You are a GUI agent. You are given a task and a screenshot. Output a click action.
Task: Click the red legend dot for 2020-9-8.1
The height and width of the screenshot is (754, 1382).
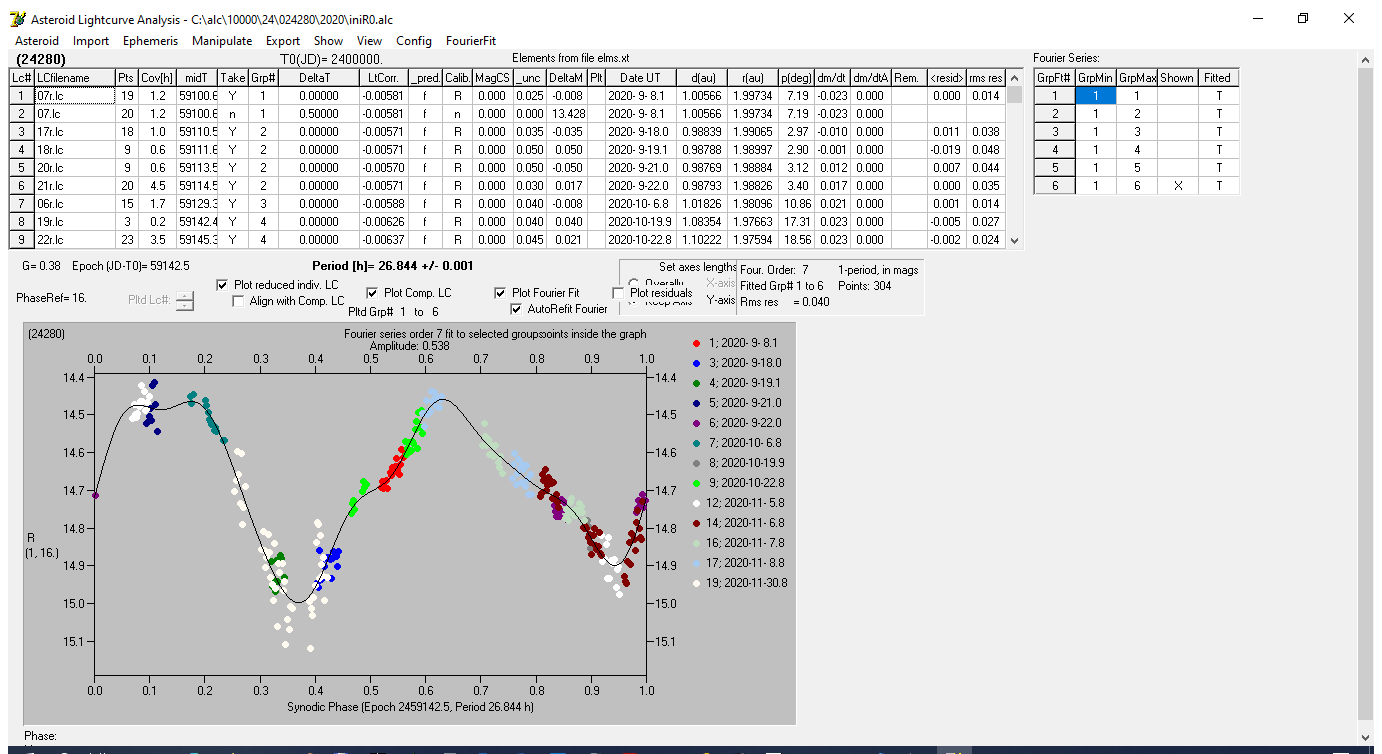[x=696, y=343]
